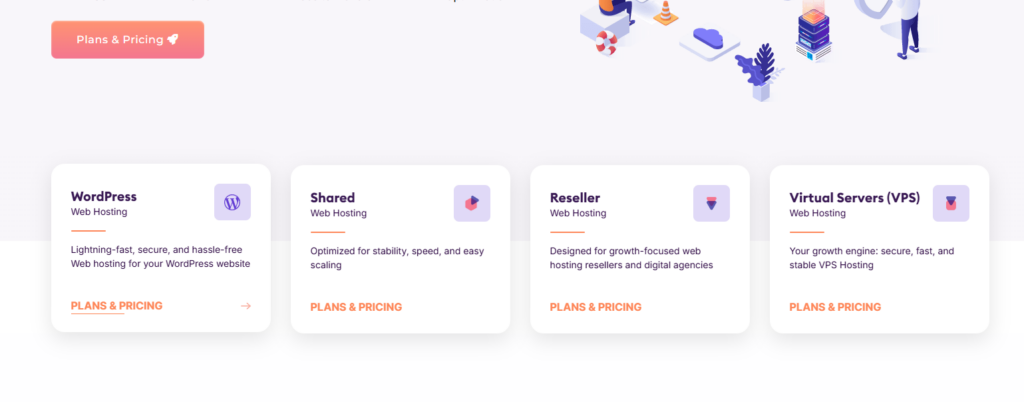Select the WordPress Web Hosting heading
This screenshot has width=1024, height=402.
click(104, 197)
